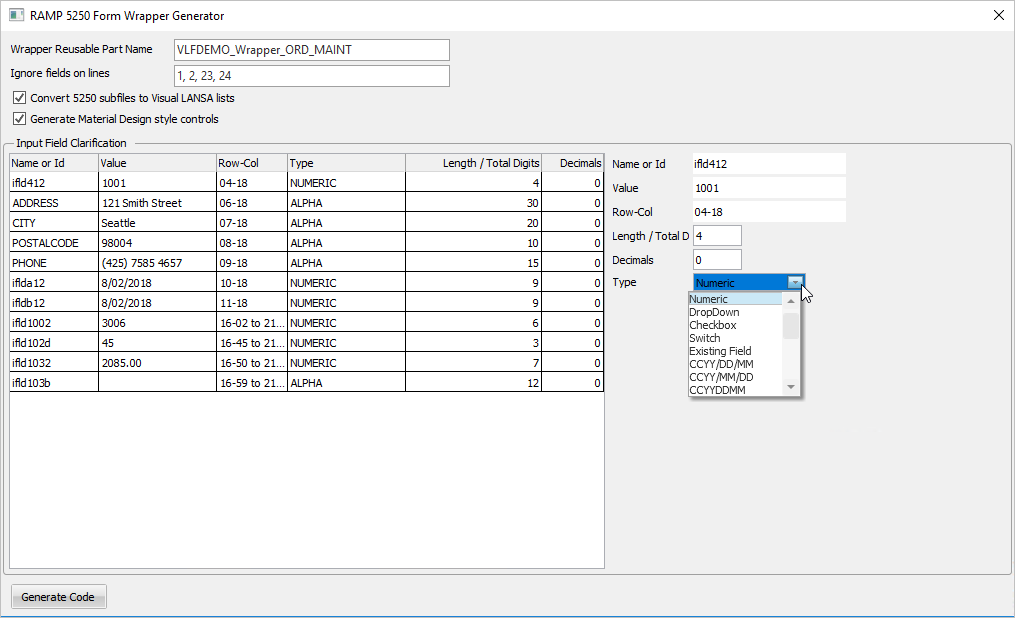Click the Wrapper Reusable Part Name field

311,50
